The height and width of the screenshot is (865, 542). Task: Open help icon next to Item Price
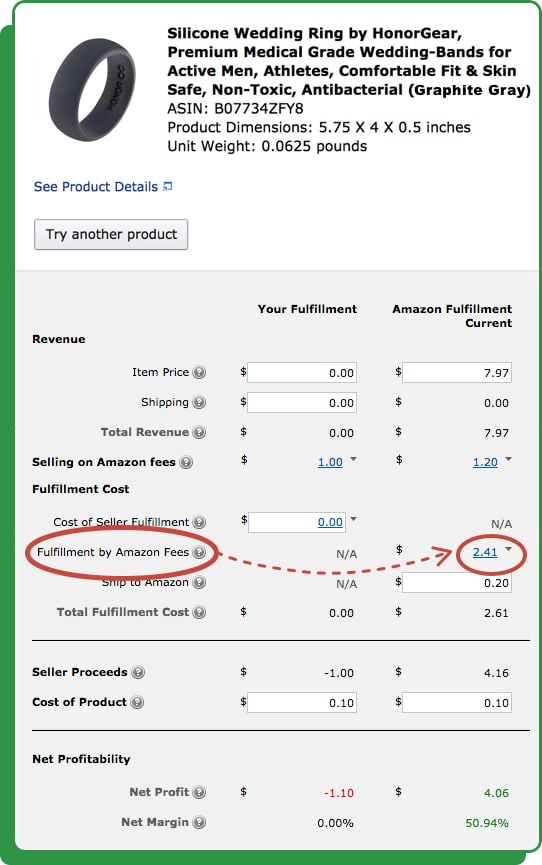[199, 372]
